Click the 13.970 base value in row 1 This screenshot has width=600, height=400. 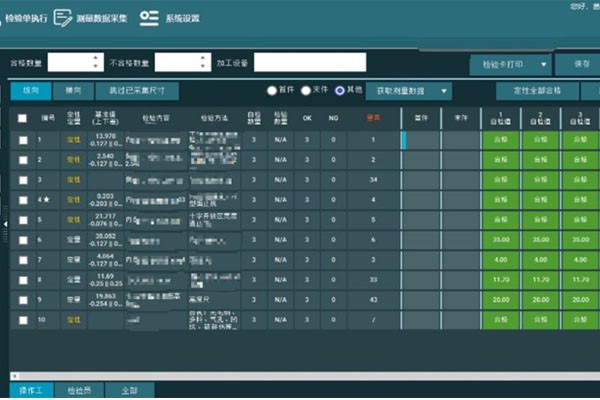tap(106, 136)
